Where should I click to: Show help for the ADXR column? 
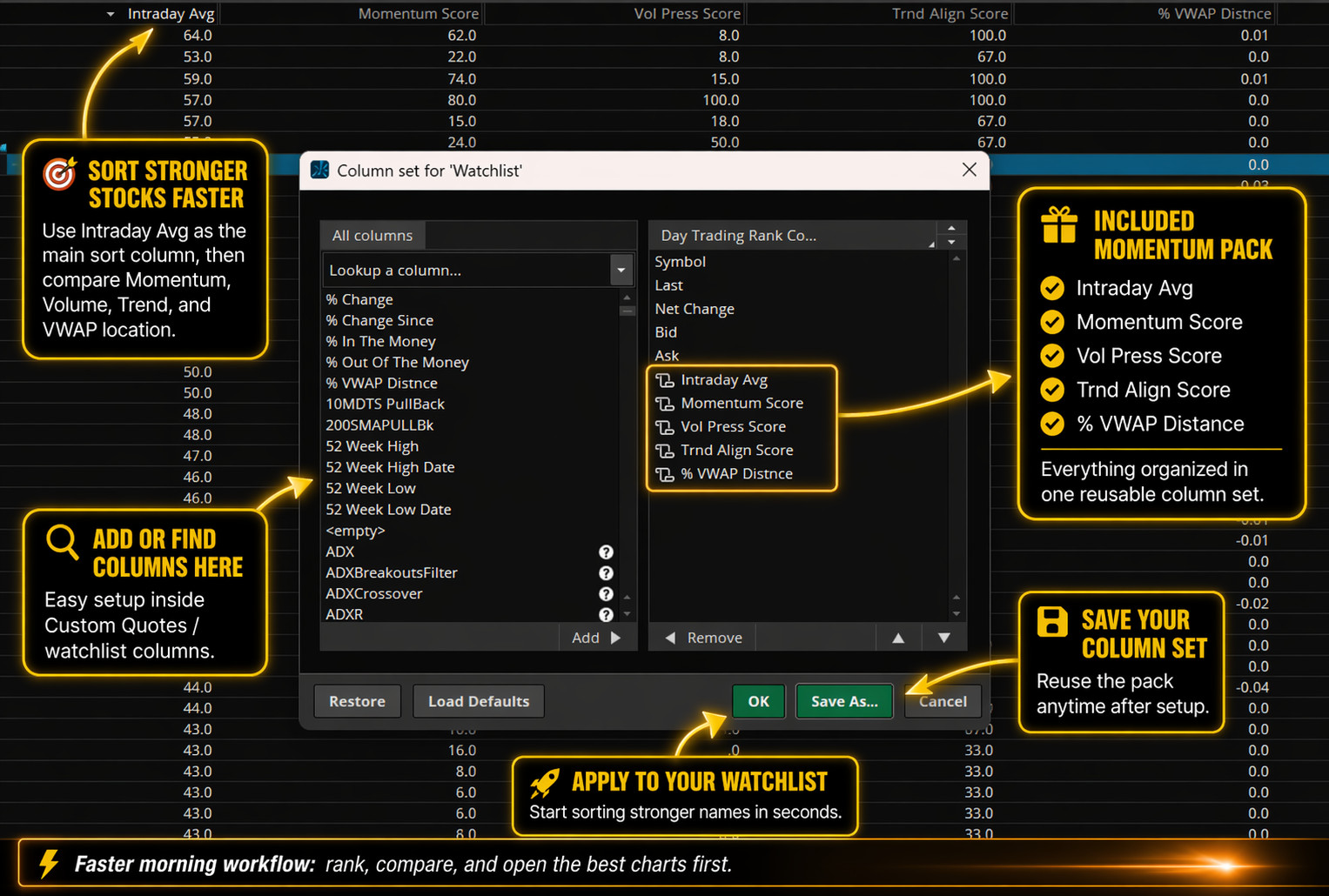(x=606, y=614)
